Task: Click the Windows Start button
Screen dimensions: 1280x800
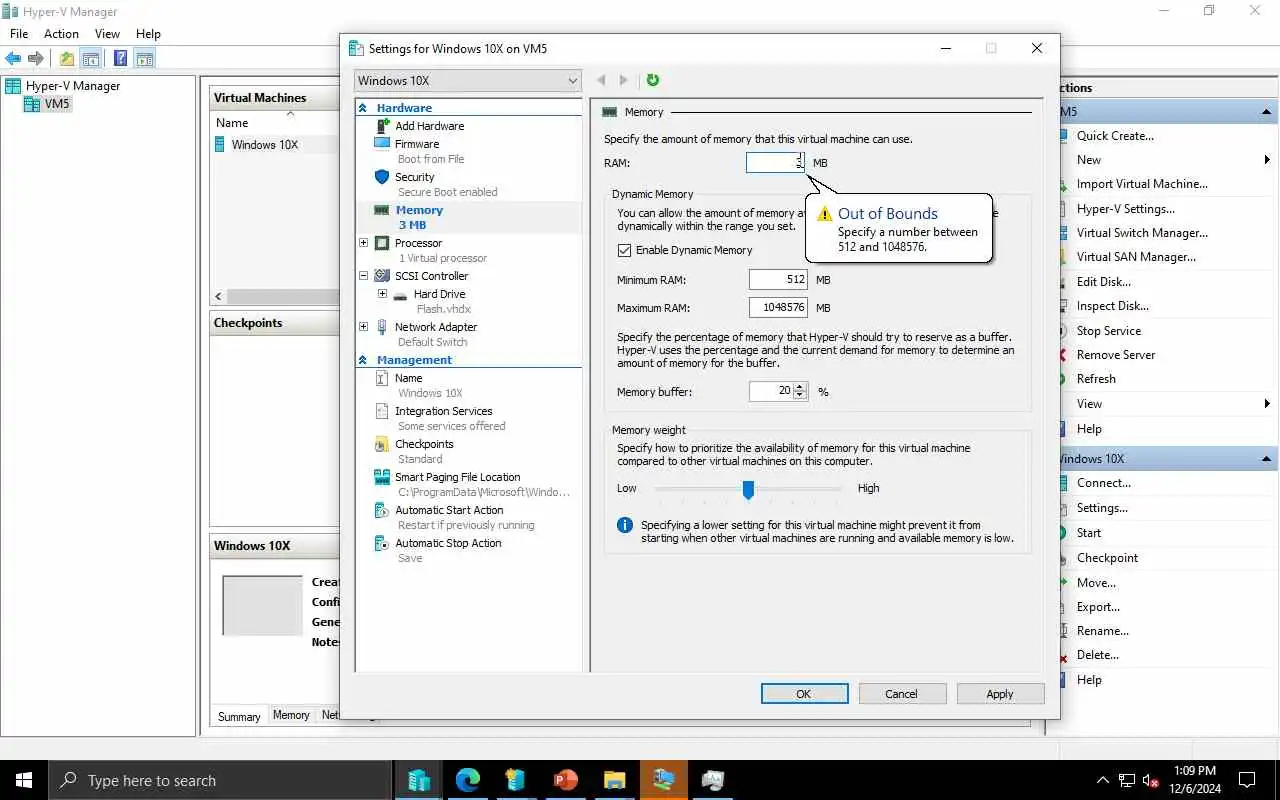Action: [x=24, y=780]
